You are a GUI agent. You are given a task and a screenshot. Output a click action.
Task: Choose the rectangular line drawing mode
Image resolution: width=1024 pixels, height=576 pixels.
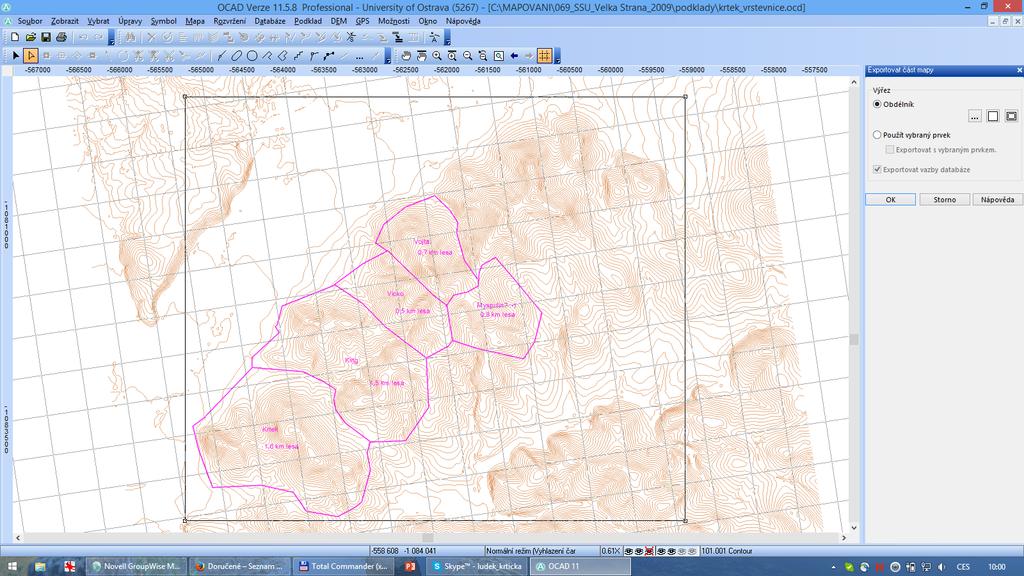(x=267, y=56)
